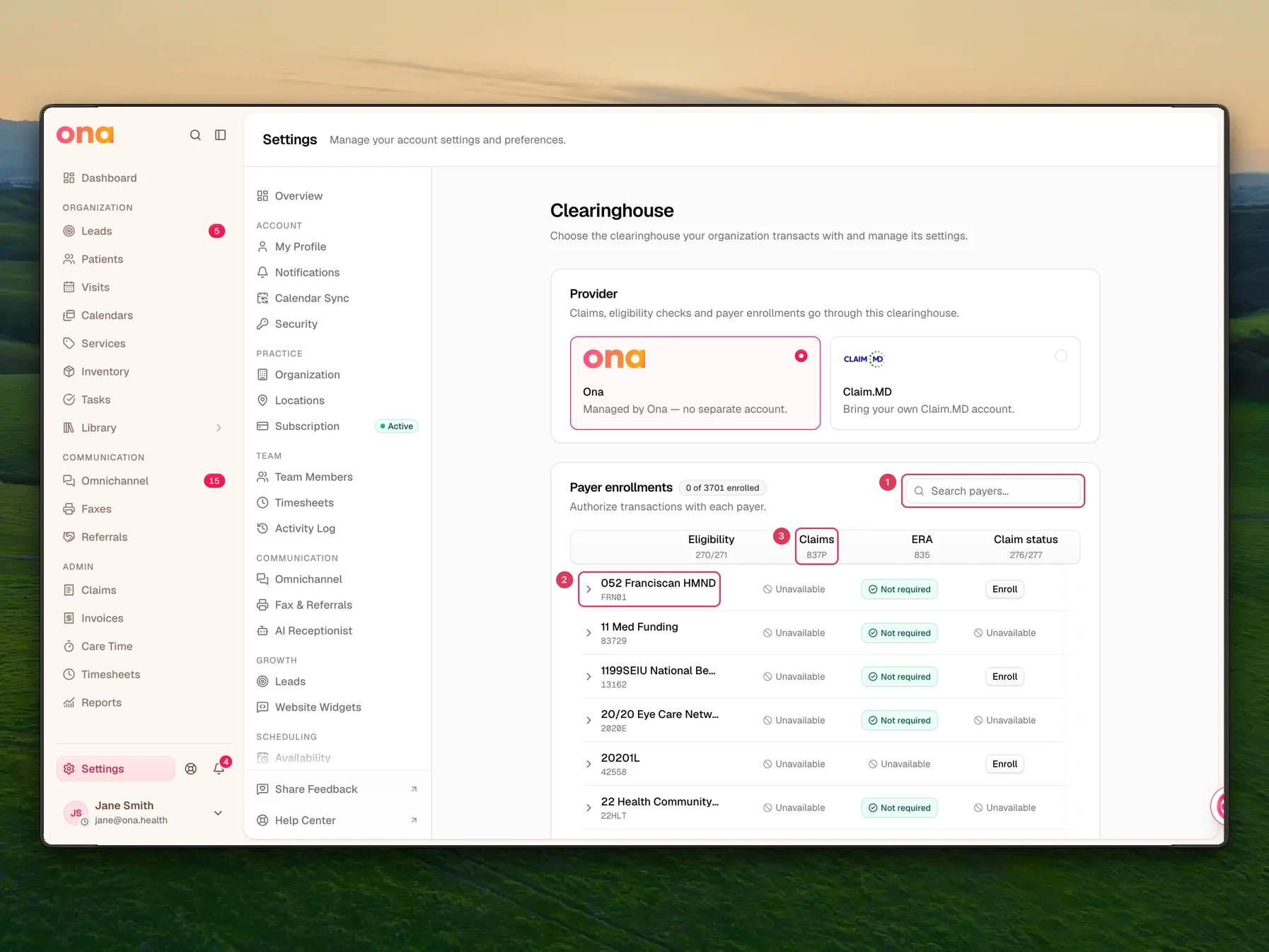The height and width of the screenshot is (952, 1269).
Task: Focus the Search payers field
Action: (x=993, y=491)
